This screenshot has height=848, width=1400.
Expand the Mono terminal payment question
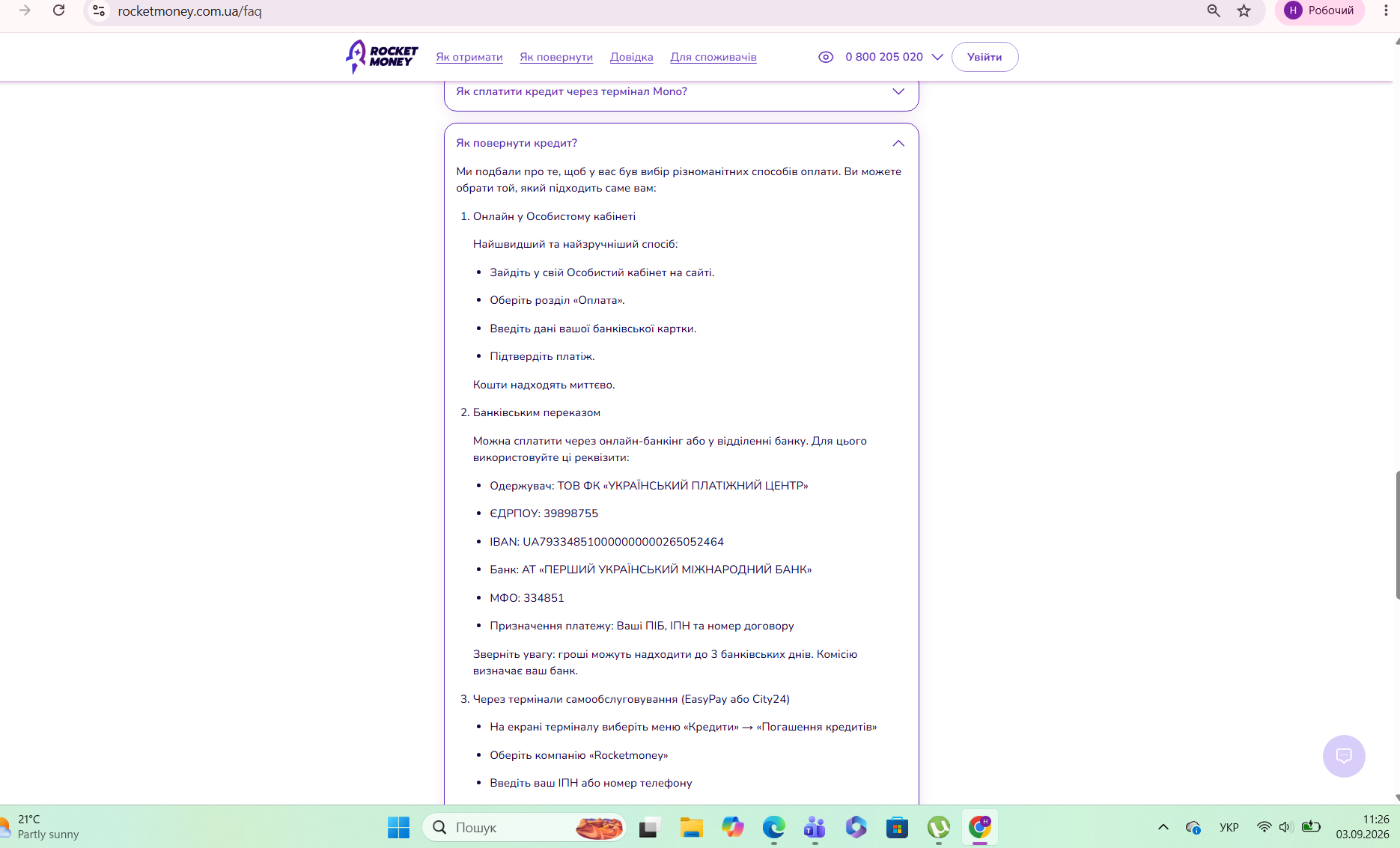tap(681, 91)
